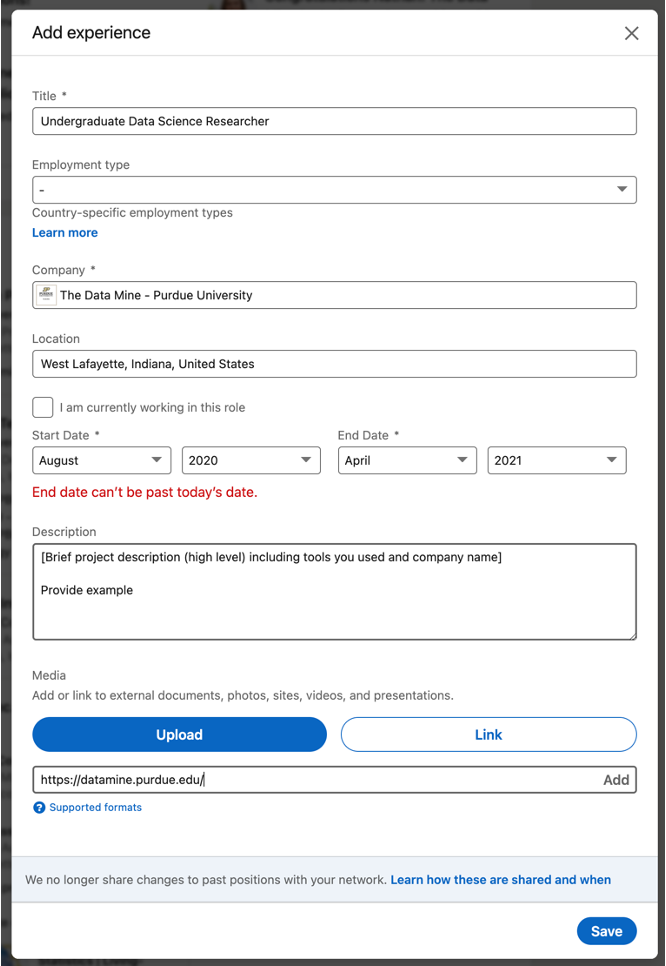This screenshot has width=666, height=966.
Task: Select the Link media button
Action: pos(488,734)
